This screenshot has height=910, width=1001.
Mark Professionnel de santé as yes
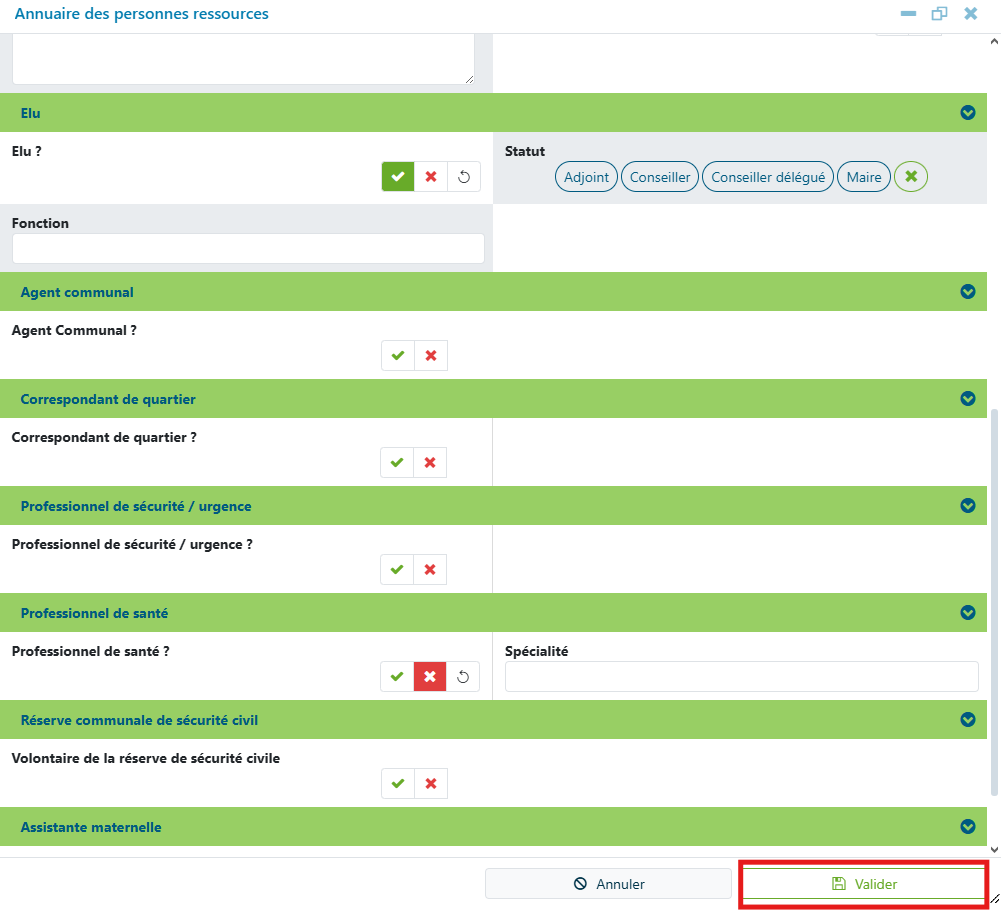397,676
